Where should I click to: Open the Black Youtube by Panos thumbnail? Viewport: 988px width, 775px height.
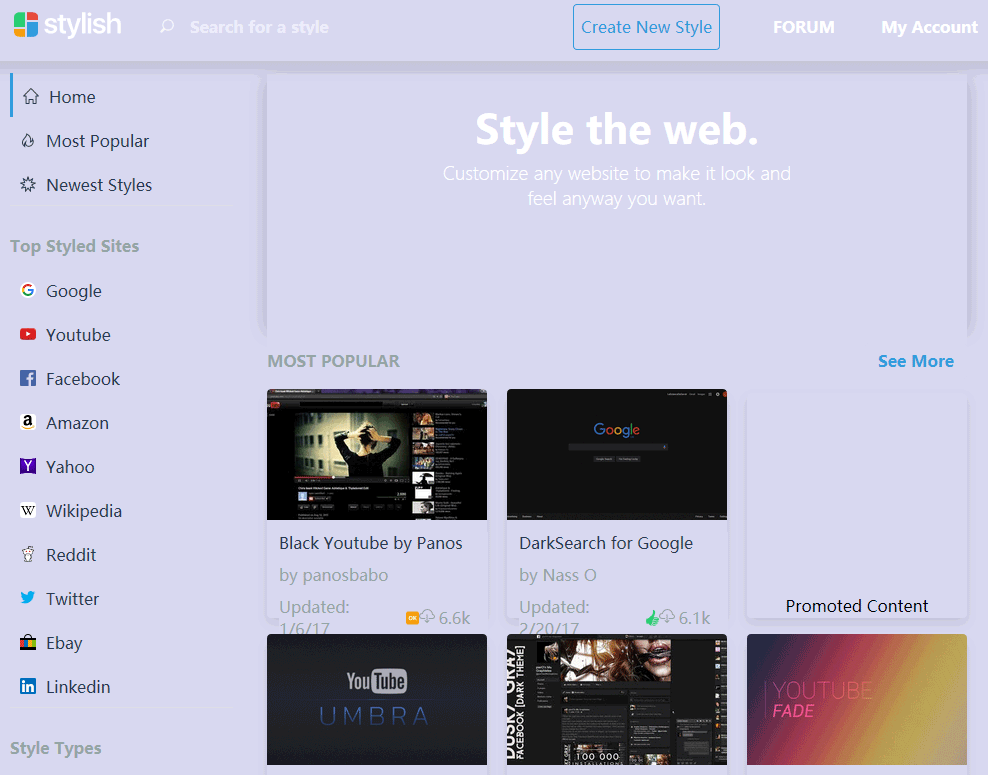click(377, 454)
